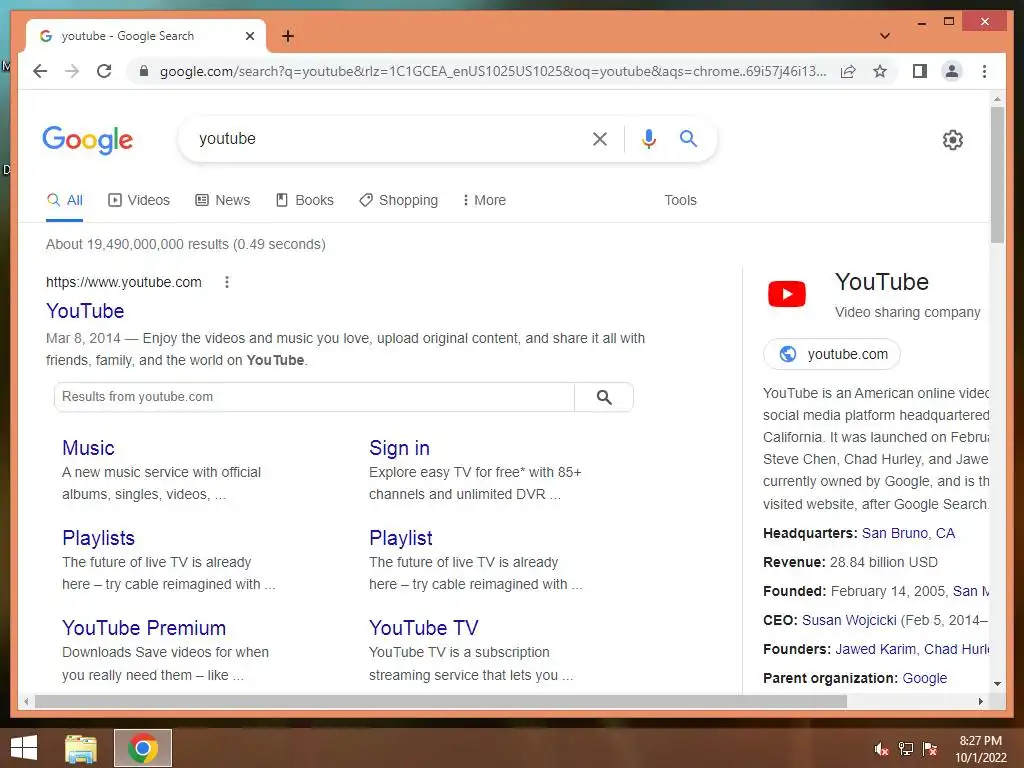Click horizontal scrollbar right arrow

click(x=980, y=701)
